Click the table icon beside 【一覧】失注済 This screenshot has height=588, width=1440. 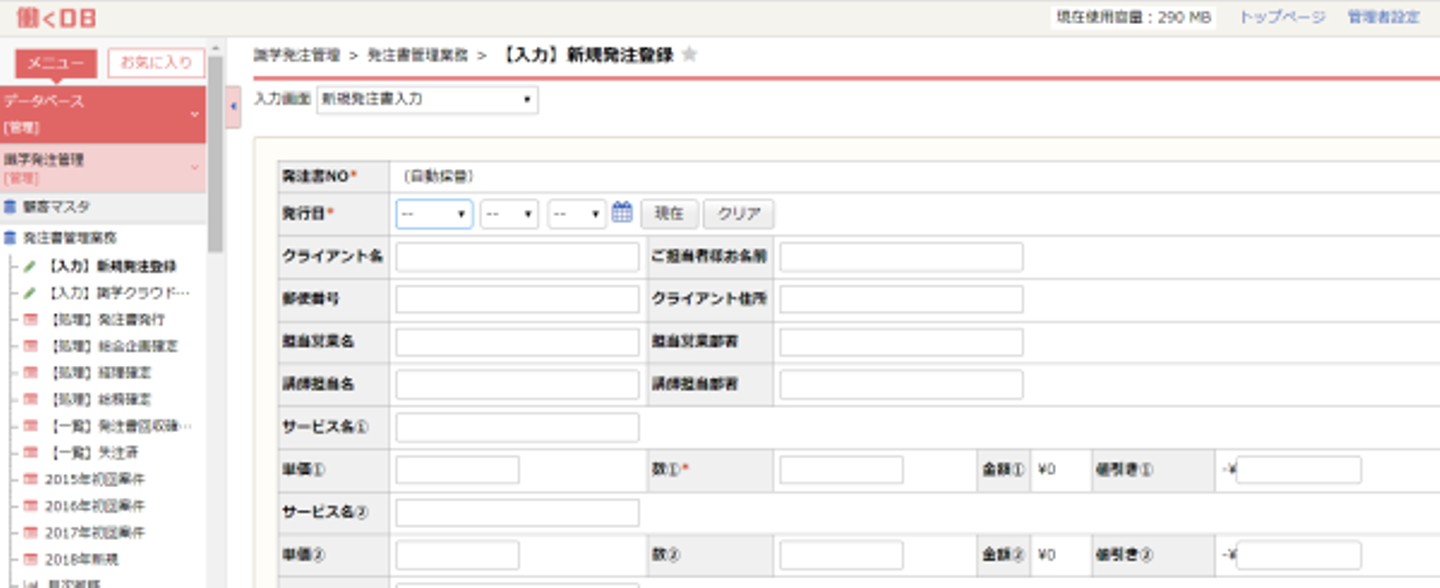tap(30, 452)
